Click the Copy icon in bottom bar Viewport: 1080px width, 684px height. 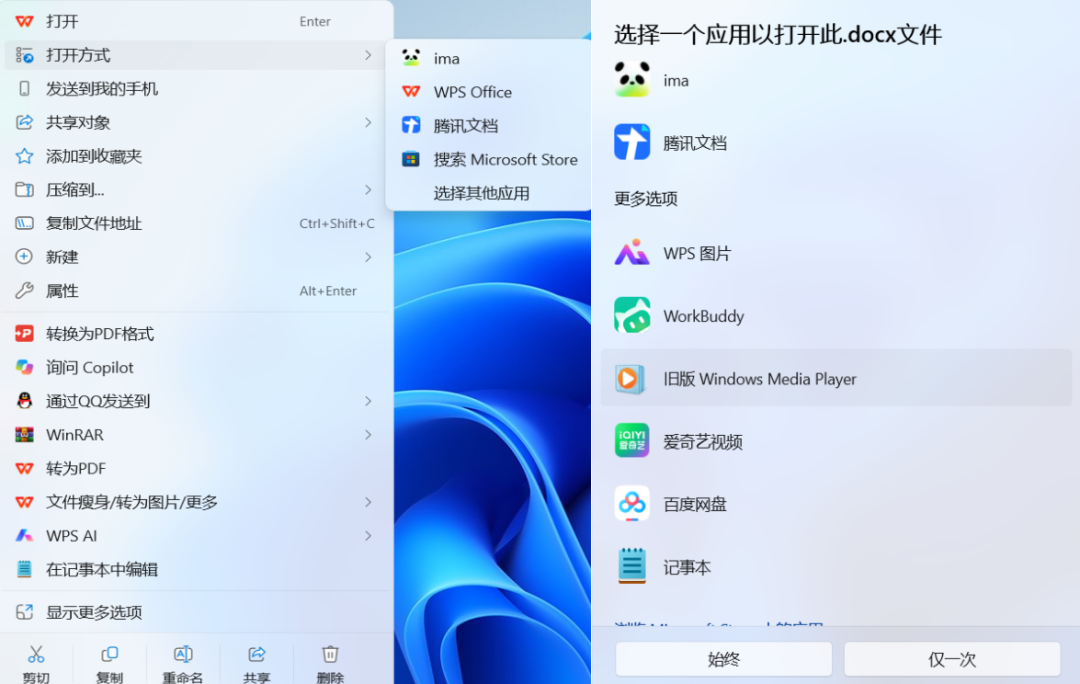(x=110, y=654)
